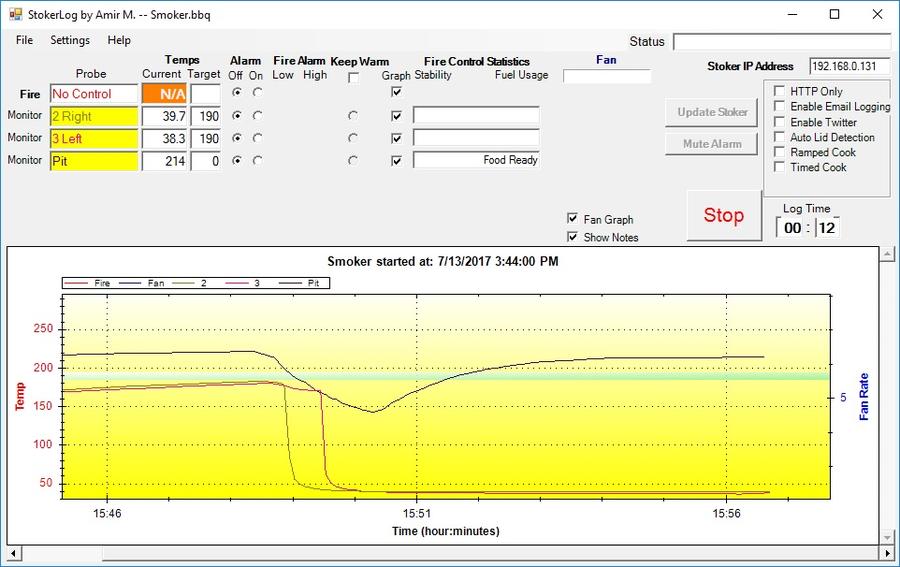Click the horizontal scrollbar right arrow
Image resolution: width=900 pixels, height=567 pixels.
(886, 553)
